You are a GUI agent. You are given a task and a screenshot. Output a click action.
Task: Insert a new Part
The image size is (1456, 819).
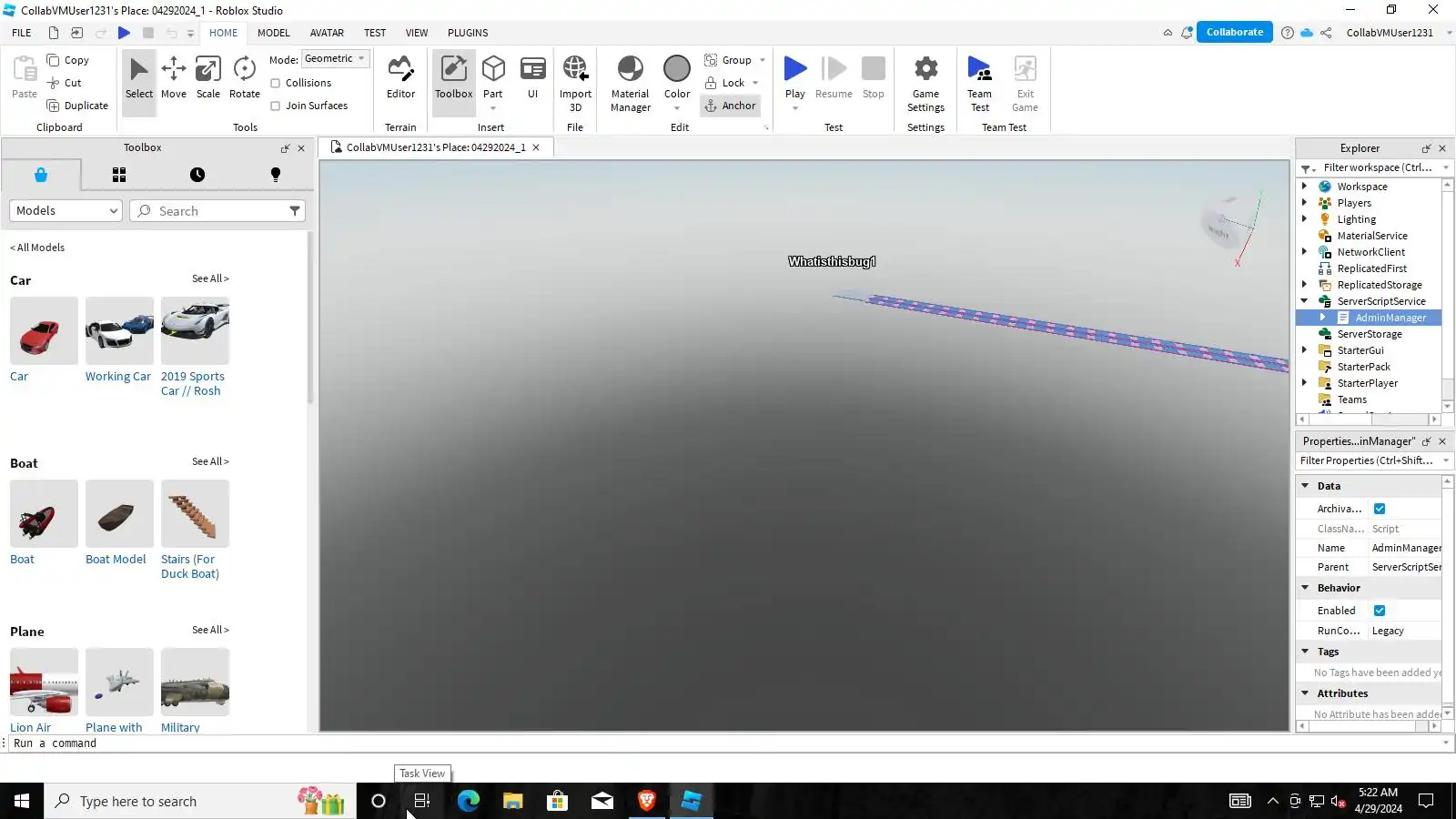[493, 77]
